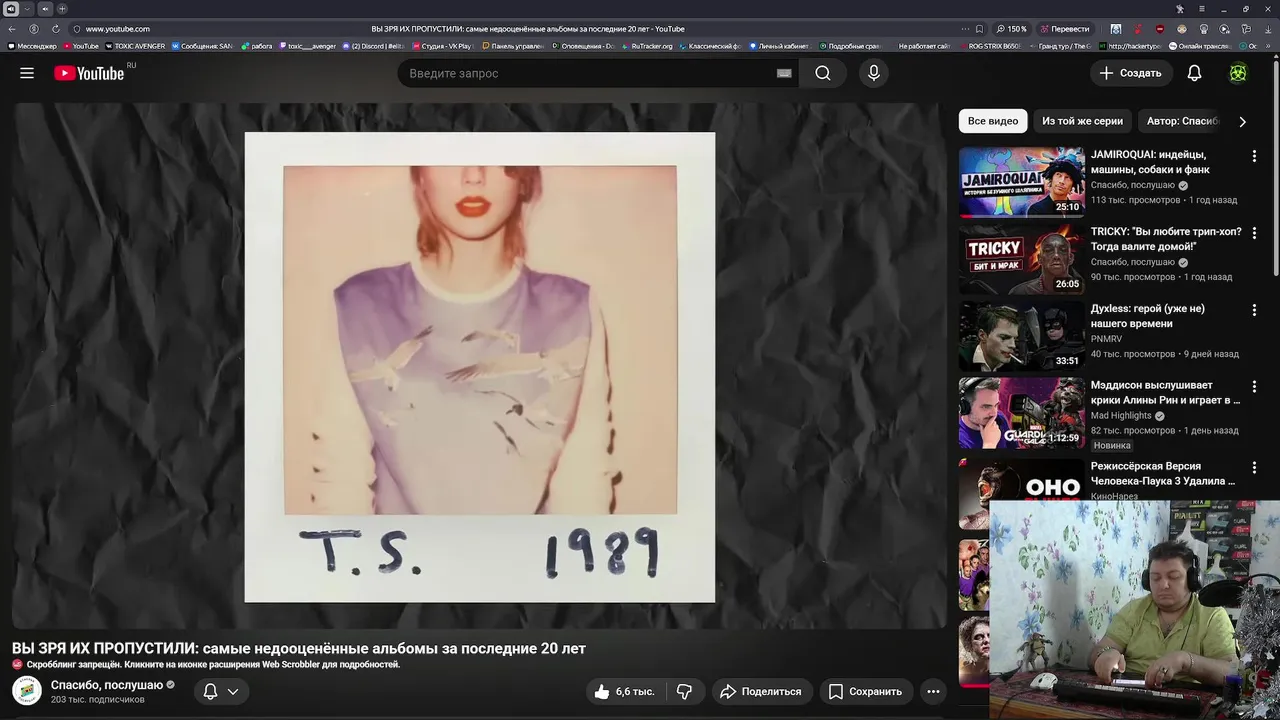
Task: Click the Поделиться button
Action: tap(761, 691)
